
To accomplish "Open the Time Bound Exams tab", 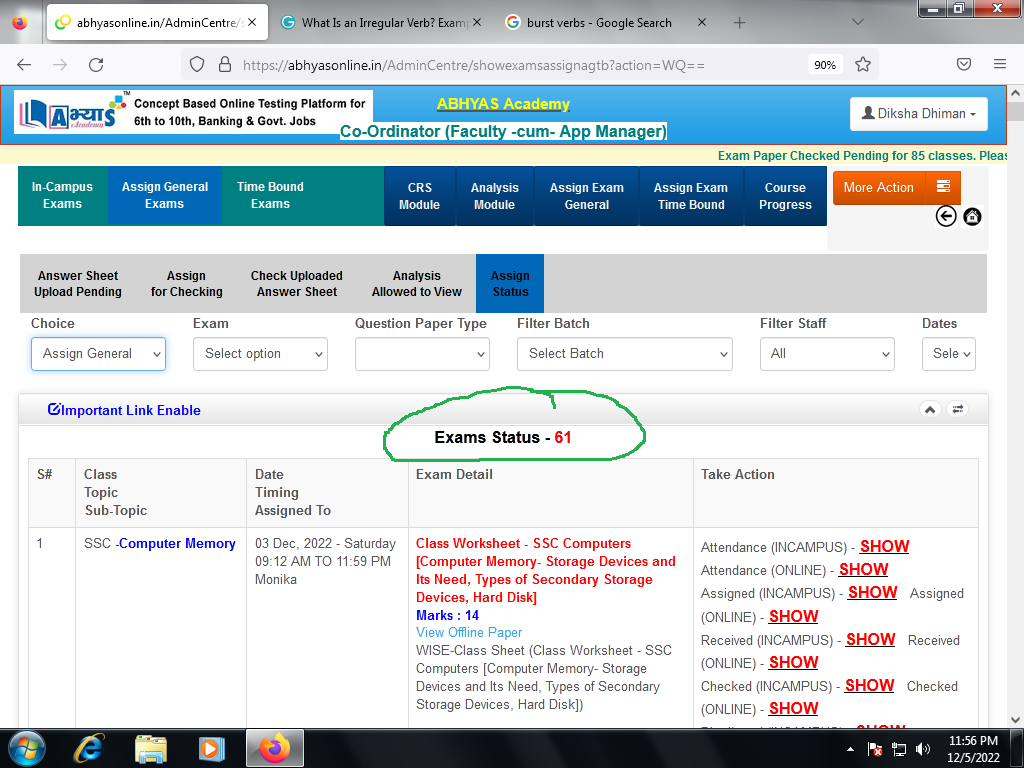I will pyautogui.click(x=270, y=195).
